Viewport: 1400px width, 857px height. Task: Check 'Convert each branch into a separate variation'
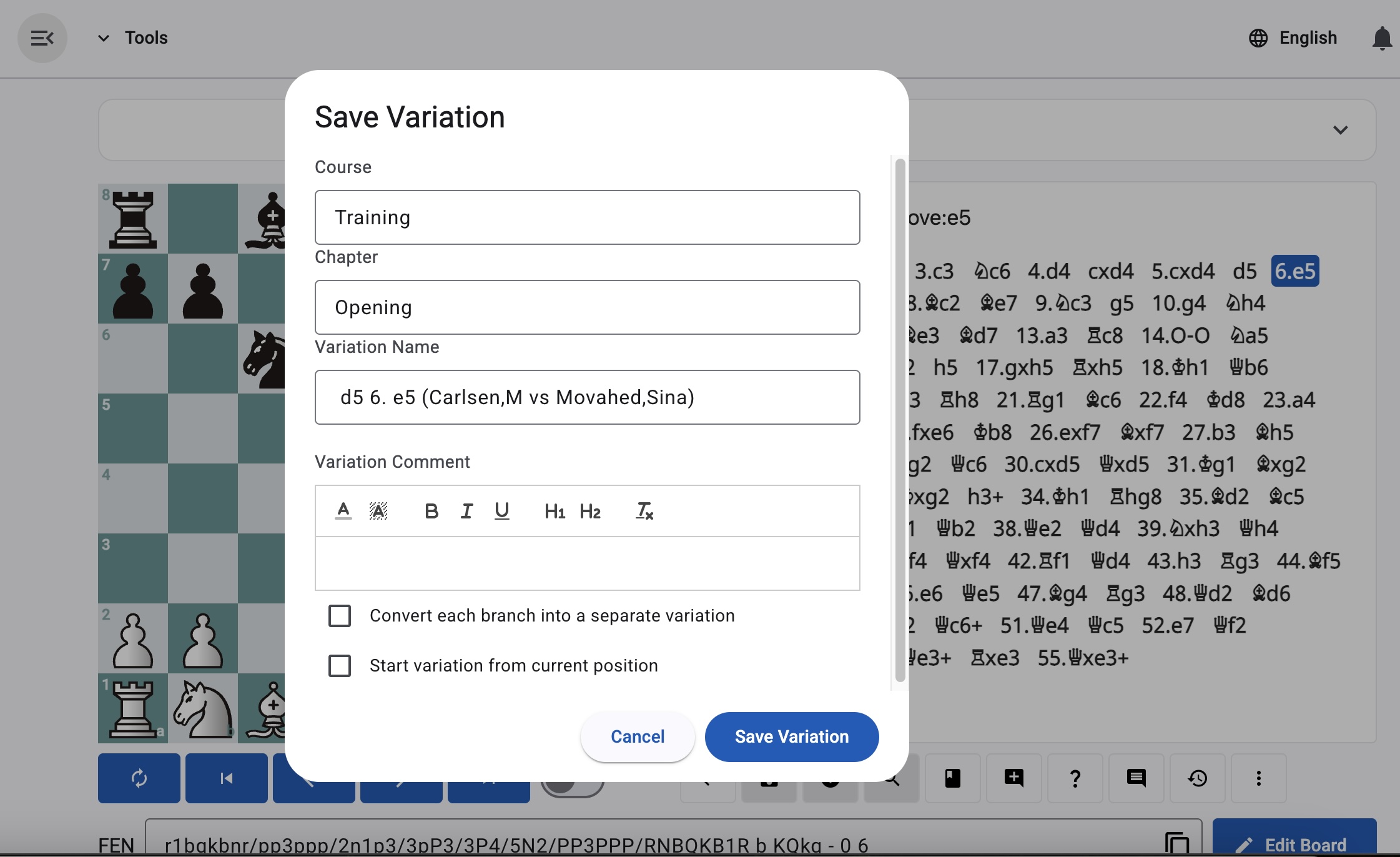point(340,615)
